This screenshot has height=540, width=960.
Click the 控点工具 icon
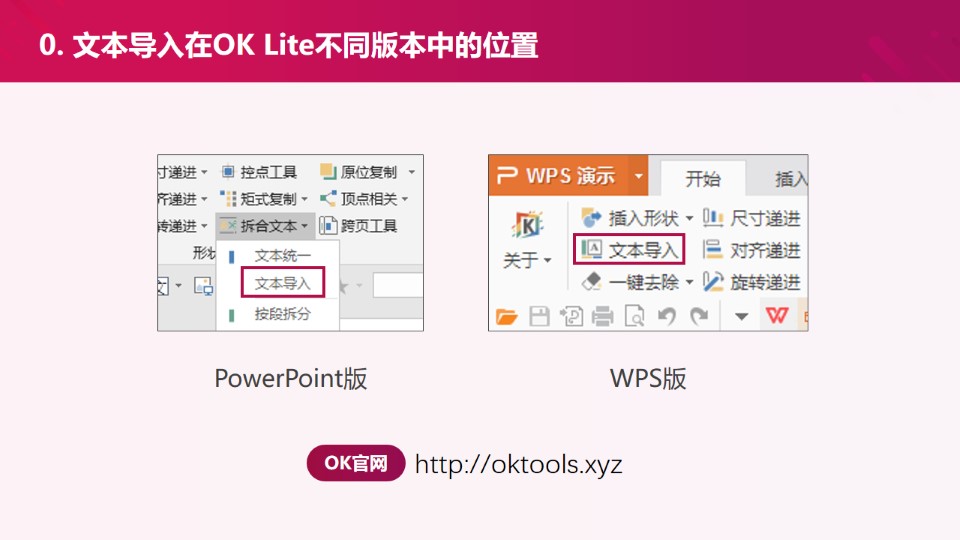228,172
